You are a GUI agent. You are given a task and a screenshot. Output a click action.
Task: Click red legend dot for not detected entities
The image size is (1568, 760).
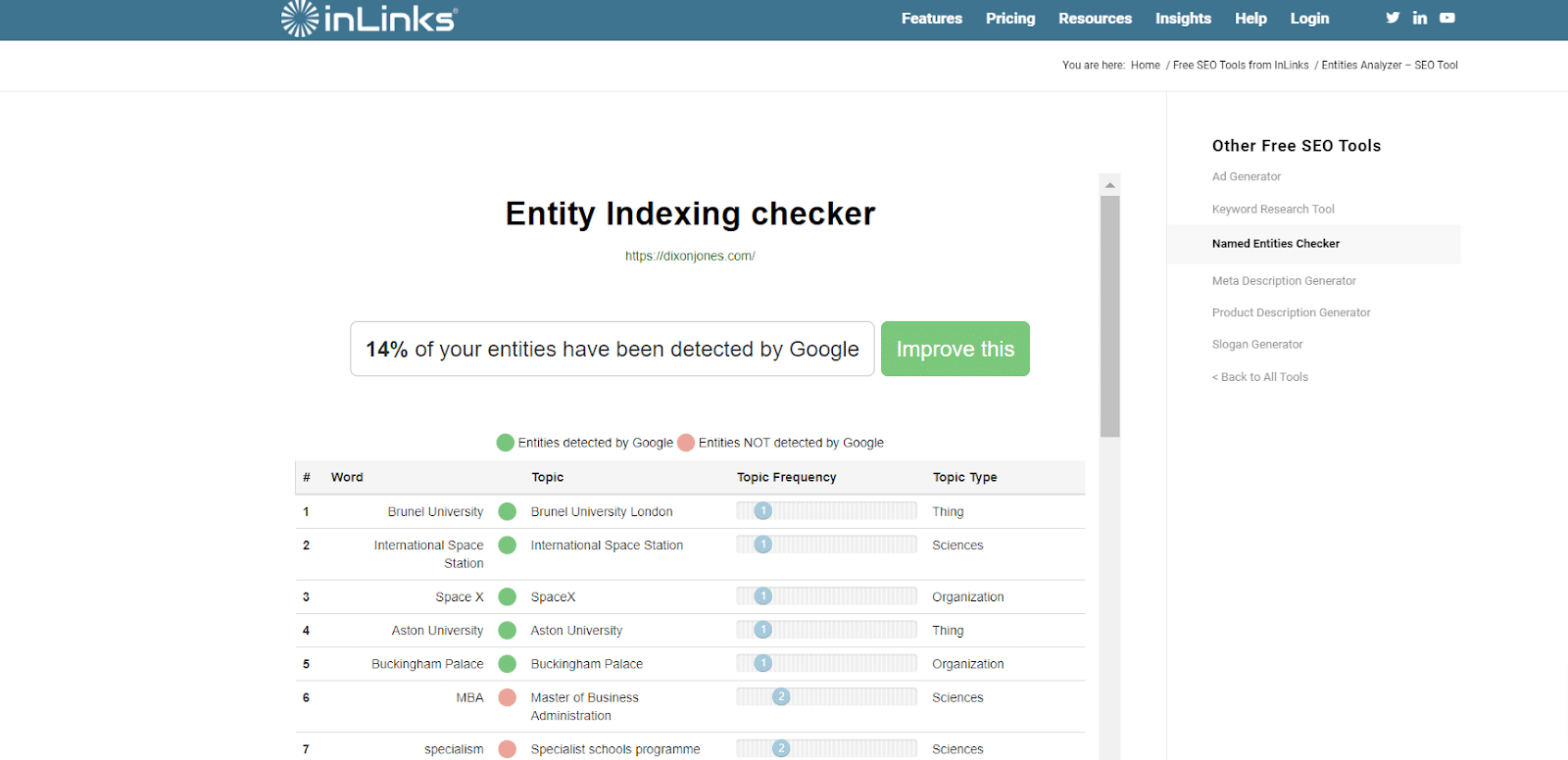686,443
